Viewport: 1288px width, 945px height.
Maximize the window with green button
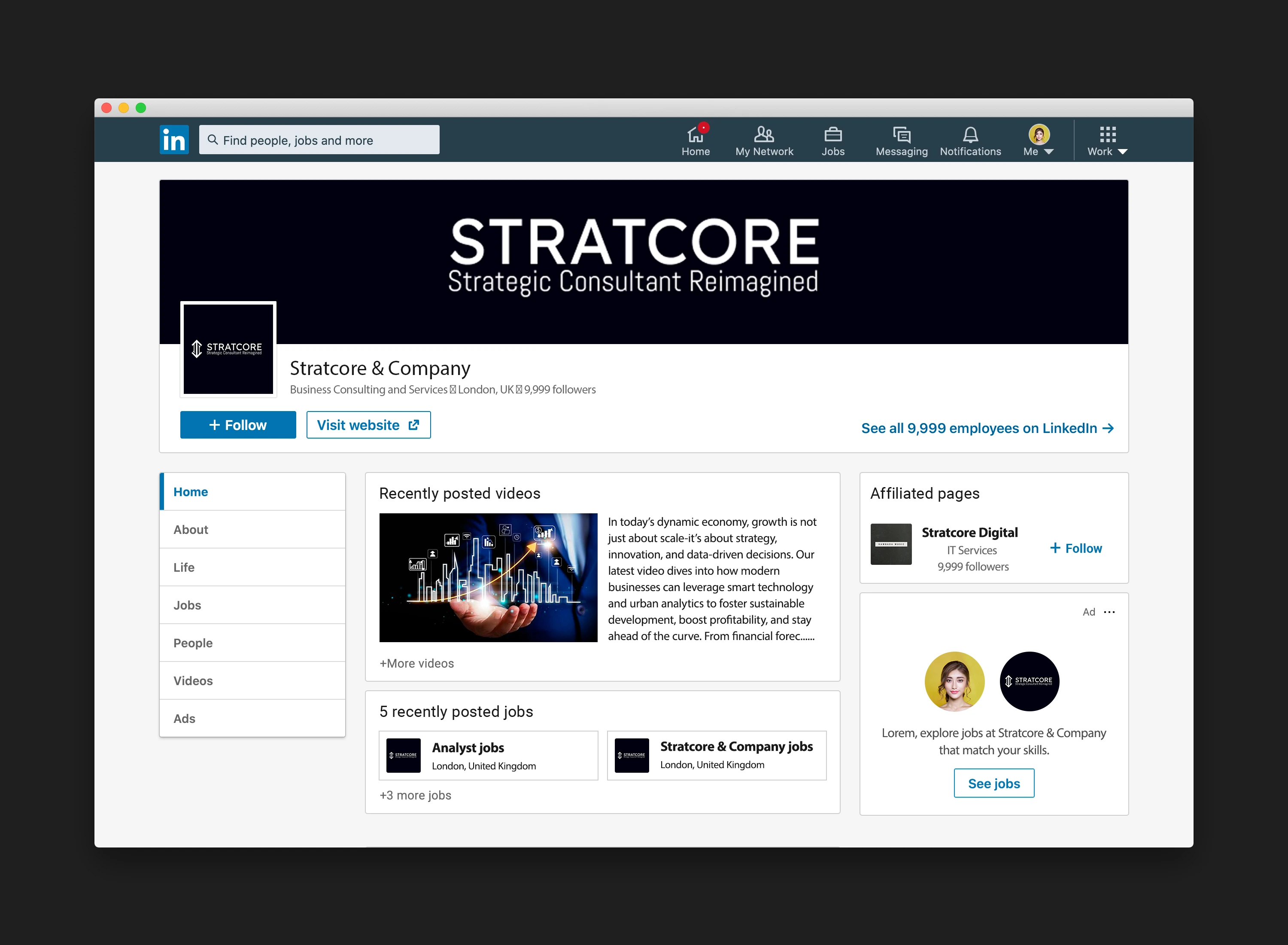(141, 107)
